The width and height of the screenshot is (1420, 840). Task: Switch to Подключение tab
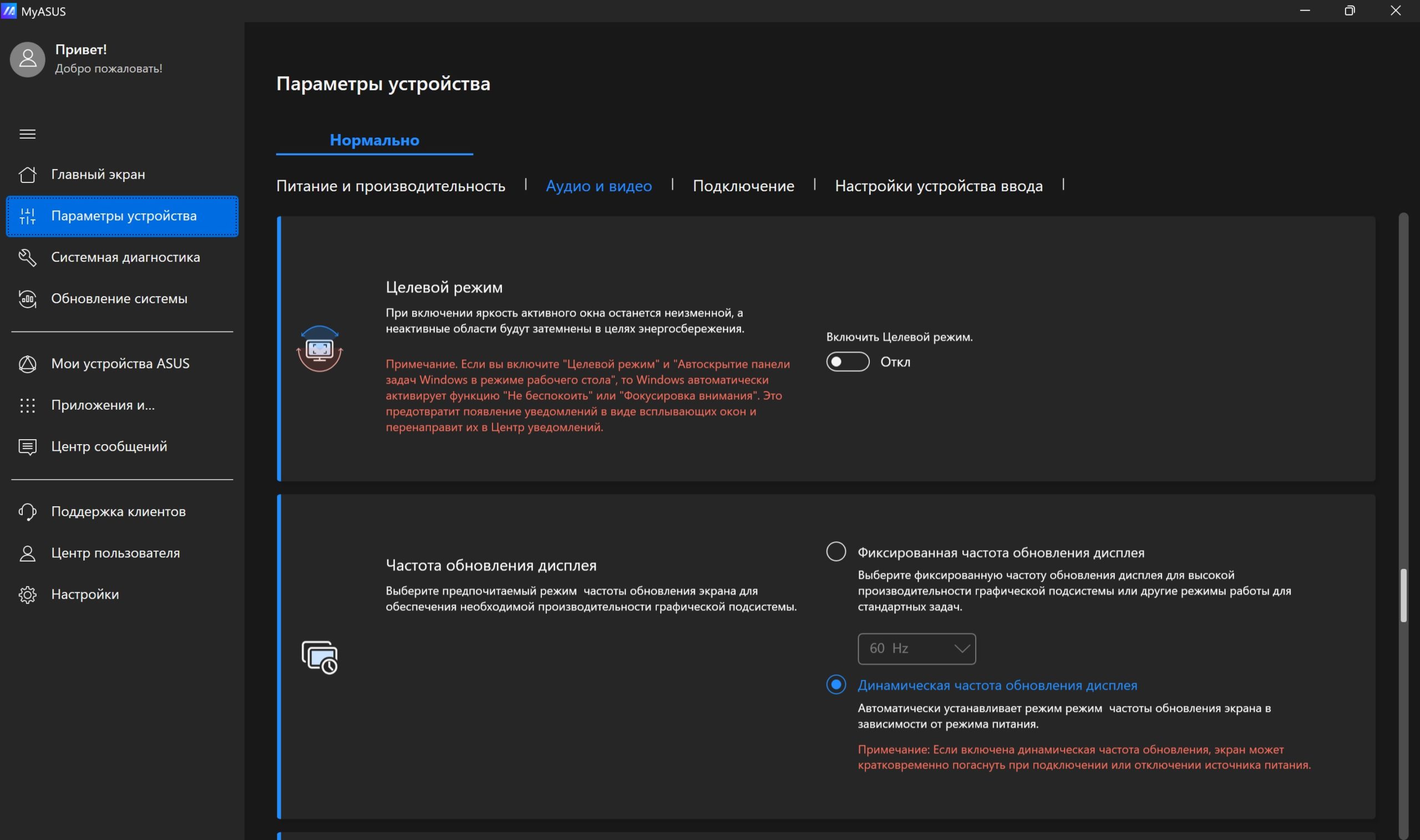tap(743, 186)
